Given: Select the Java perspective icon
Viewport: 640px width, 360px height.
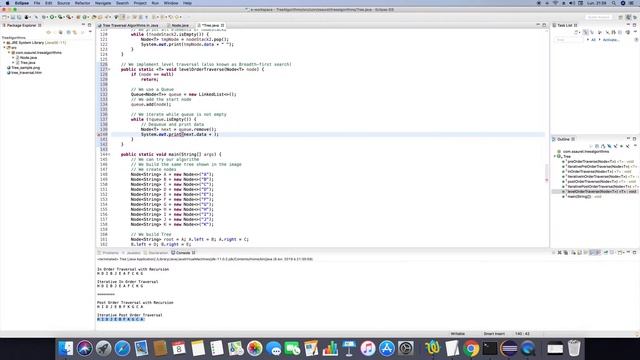Looking at the screenshot, I should coord(629,17).
